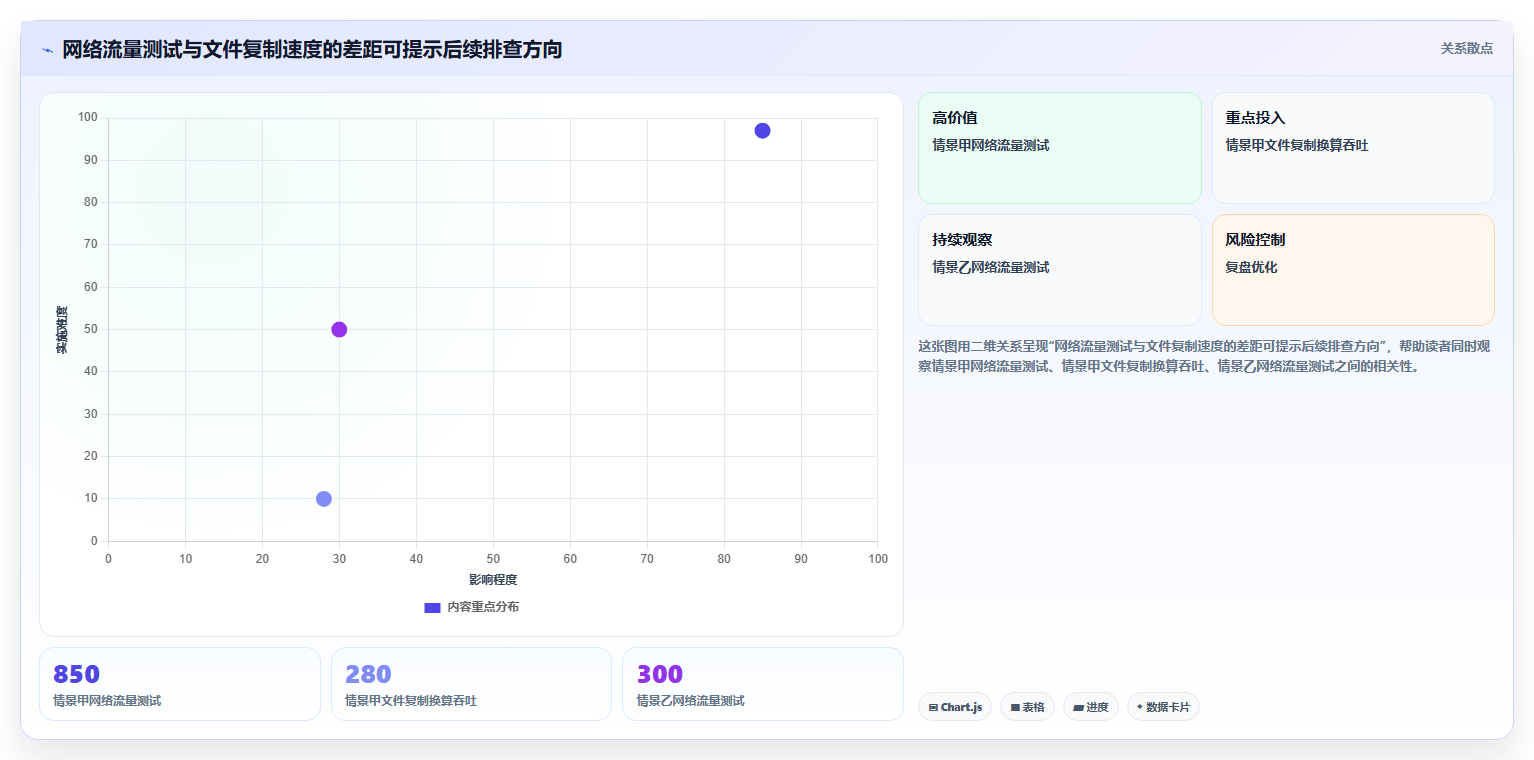Image resolution: width=1534 pixels, height=760 pixels.
Task: Click the 影响程度 x-axis title
Action: point(493,580)
